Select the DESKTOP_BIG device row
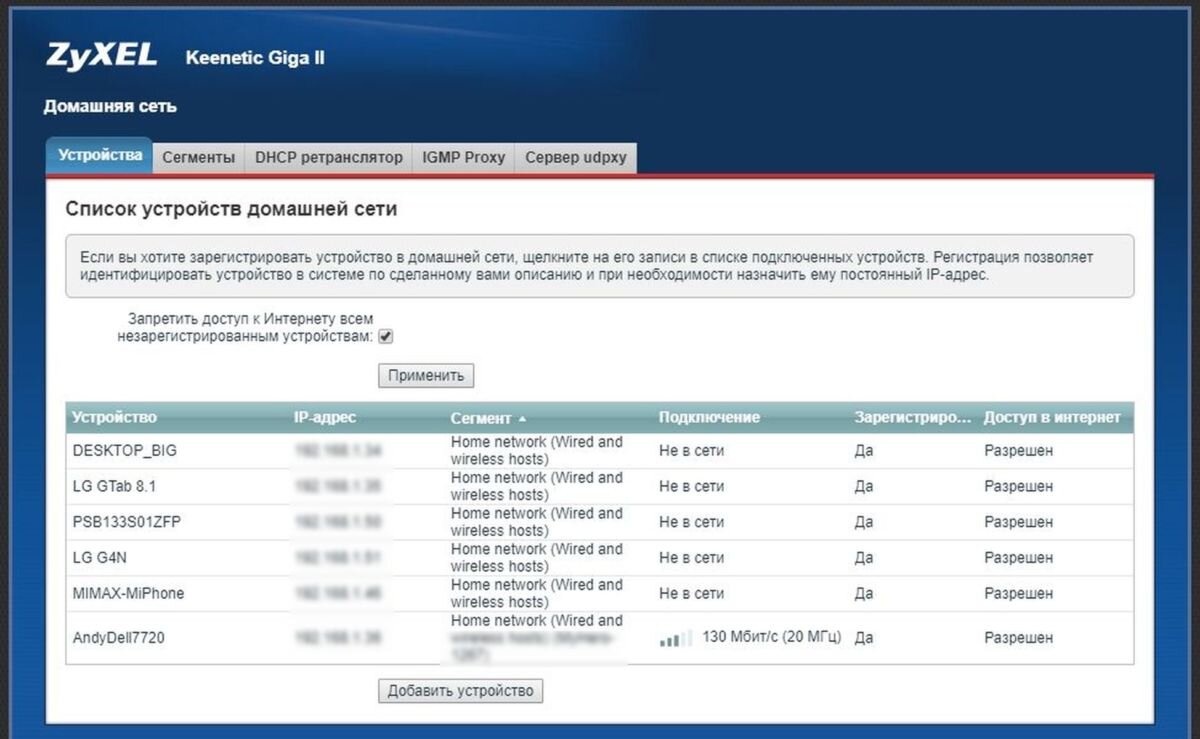This screenshot has width=1200, height=739. 600,451
